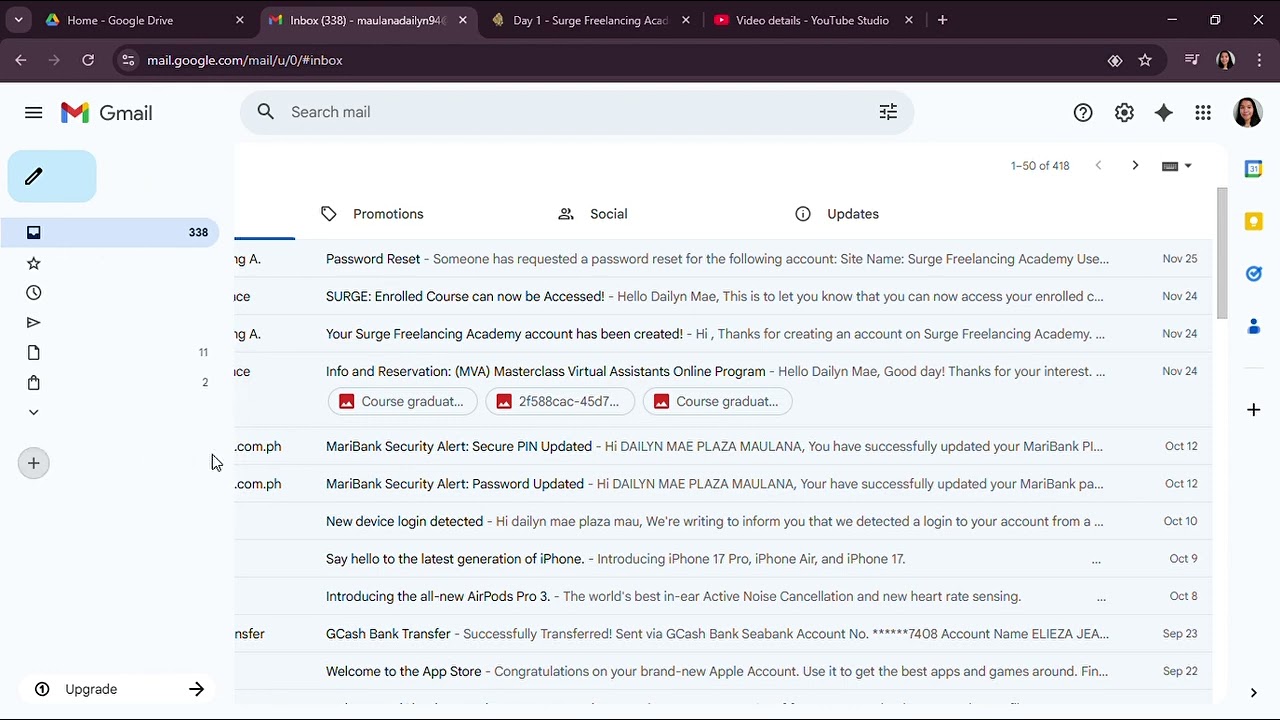Bookmark this page with star icon
This screenshot has width=1280, height=720.
(x=1145, y=60)
